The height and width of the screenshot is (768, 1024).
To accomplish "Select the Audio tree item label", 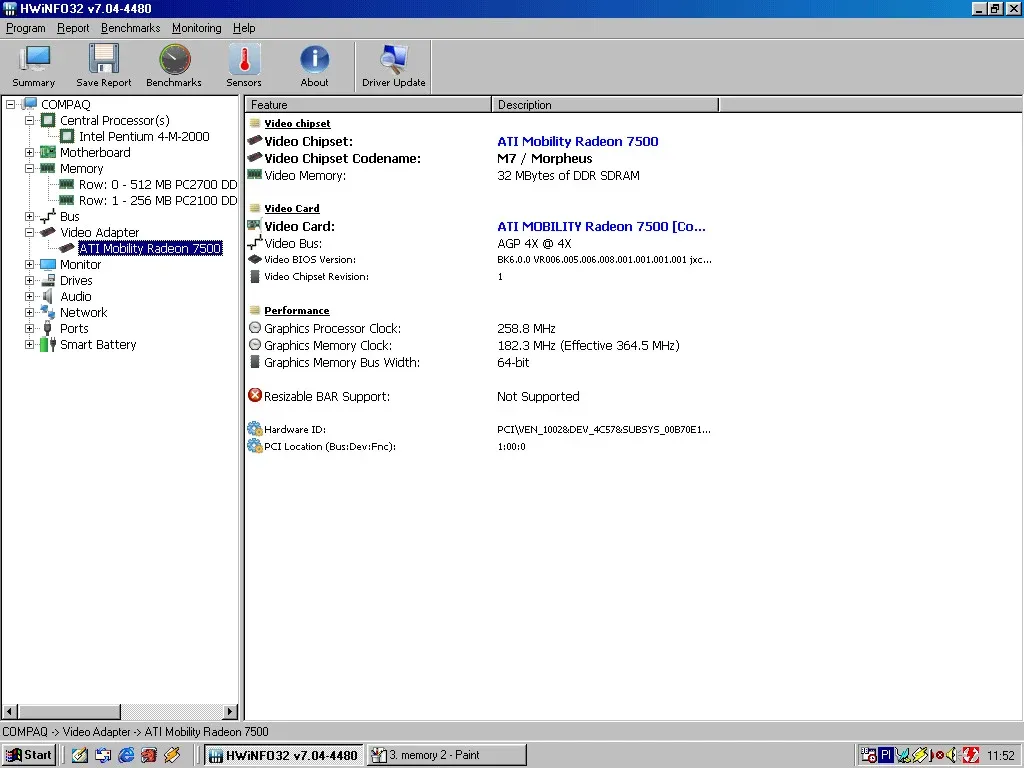I will coord(76,296).
